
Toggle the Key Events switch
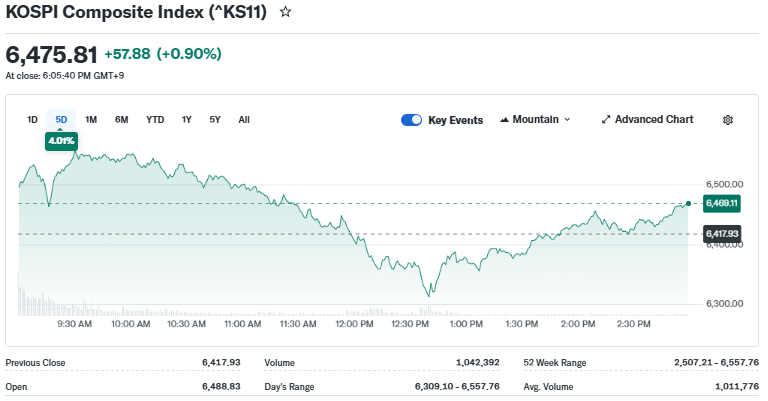[x=411, y=120]
